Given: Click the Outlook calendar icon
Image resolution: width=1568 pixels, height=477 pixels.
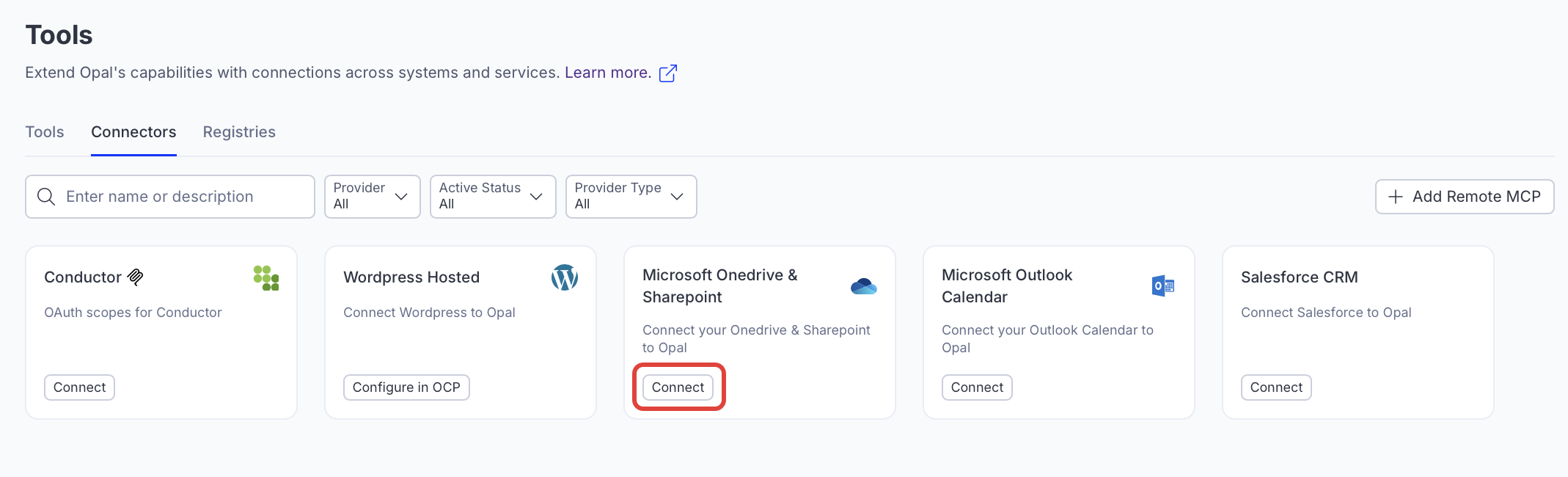Looking at the screenshot, I should (1162, 286).
